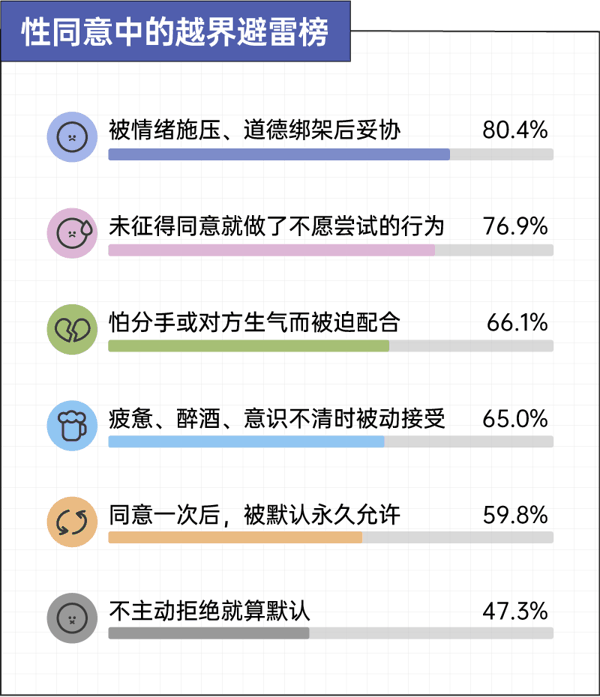Select the 怕分手或对方生气而被迫配合 text
The height and width of the screenshot is (697, 600).
[x=255, y=322]
